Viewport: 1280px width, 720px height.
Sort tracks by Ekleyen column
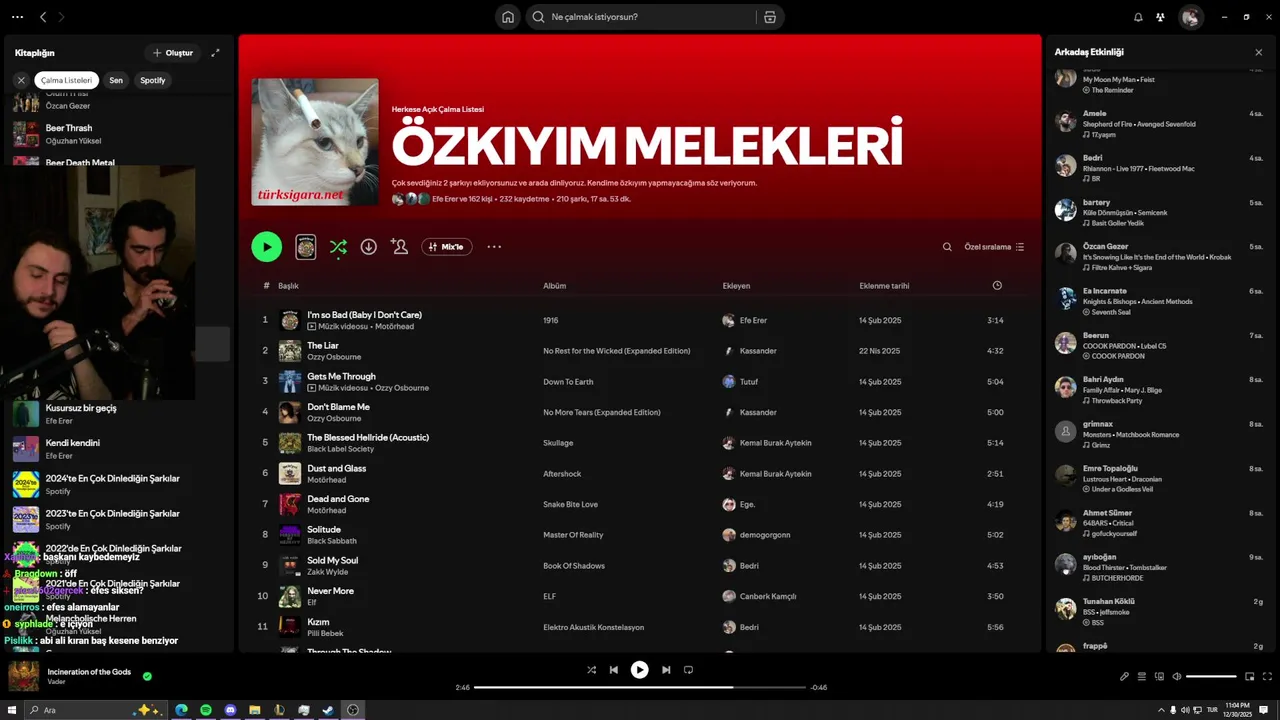click(x=737, y=286)
